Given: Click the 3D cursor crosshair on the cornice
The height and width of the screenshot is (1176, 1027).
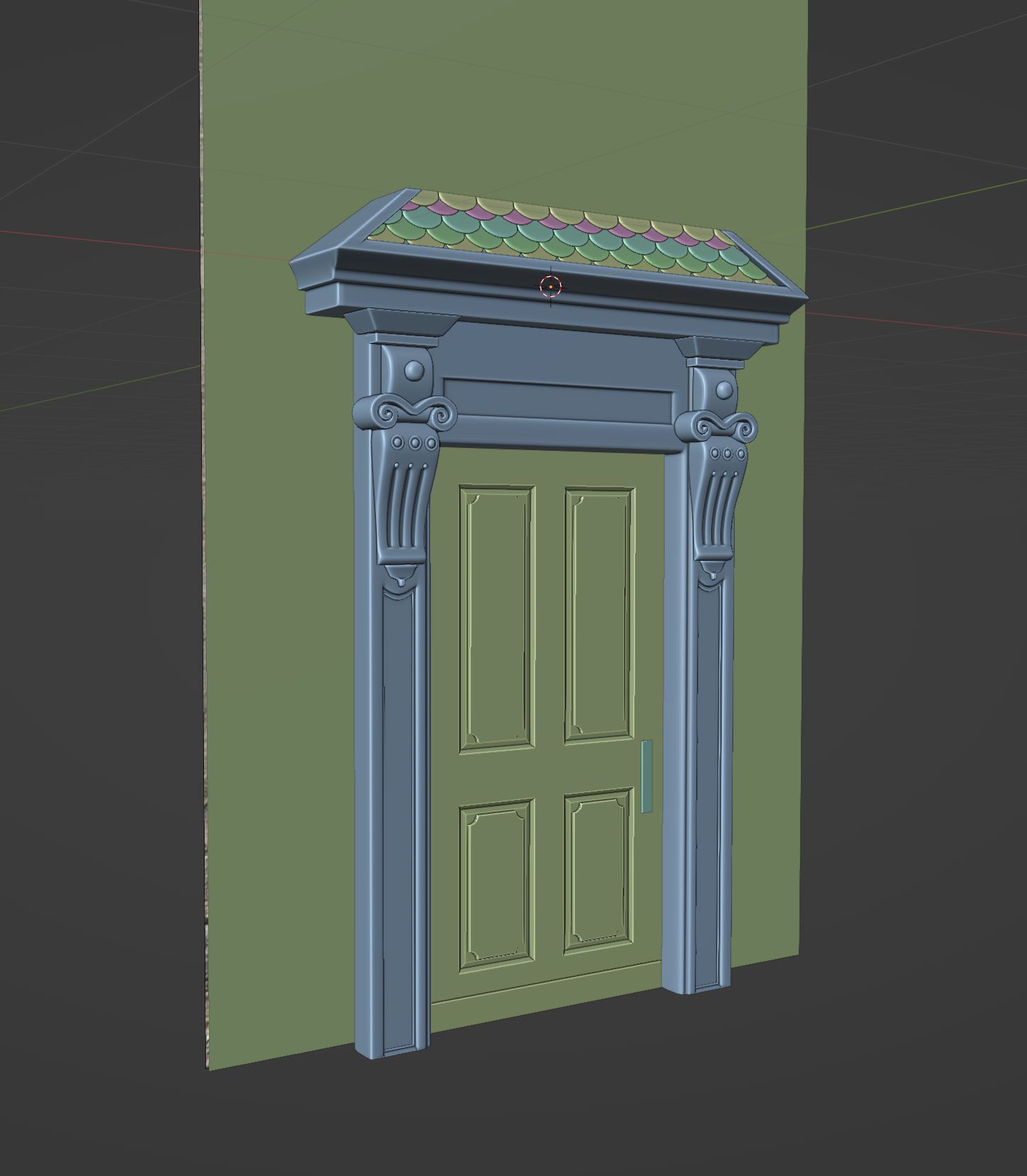Looking at the screenshot, I should pyautogui.click(x=550, y=286).
